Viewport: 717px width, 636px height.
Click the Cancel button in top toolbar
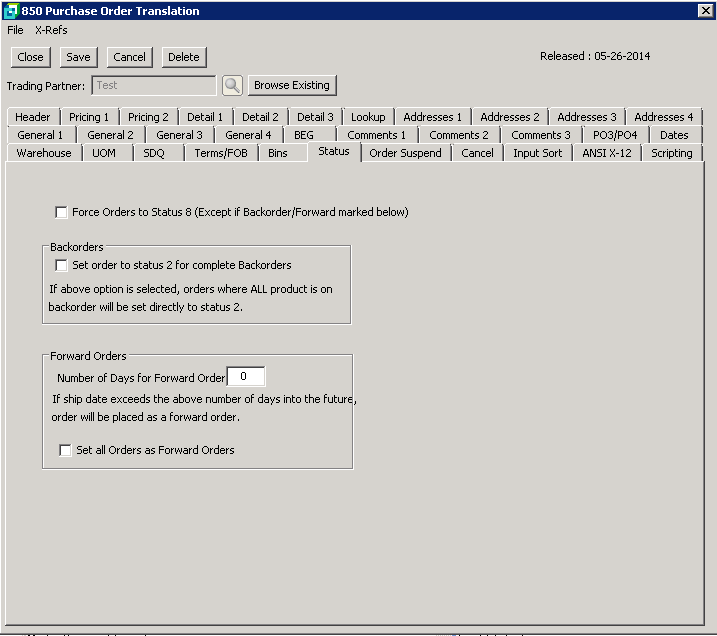(129, 57)
